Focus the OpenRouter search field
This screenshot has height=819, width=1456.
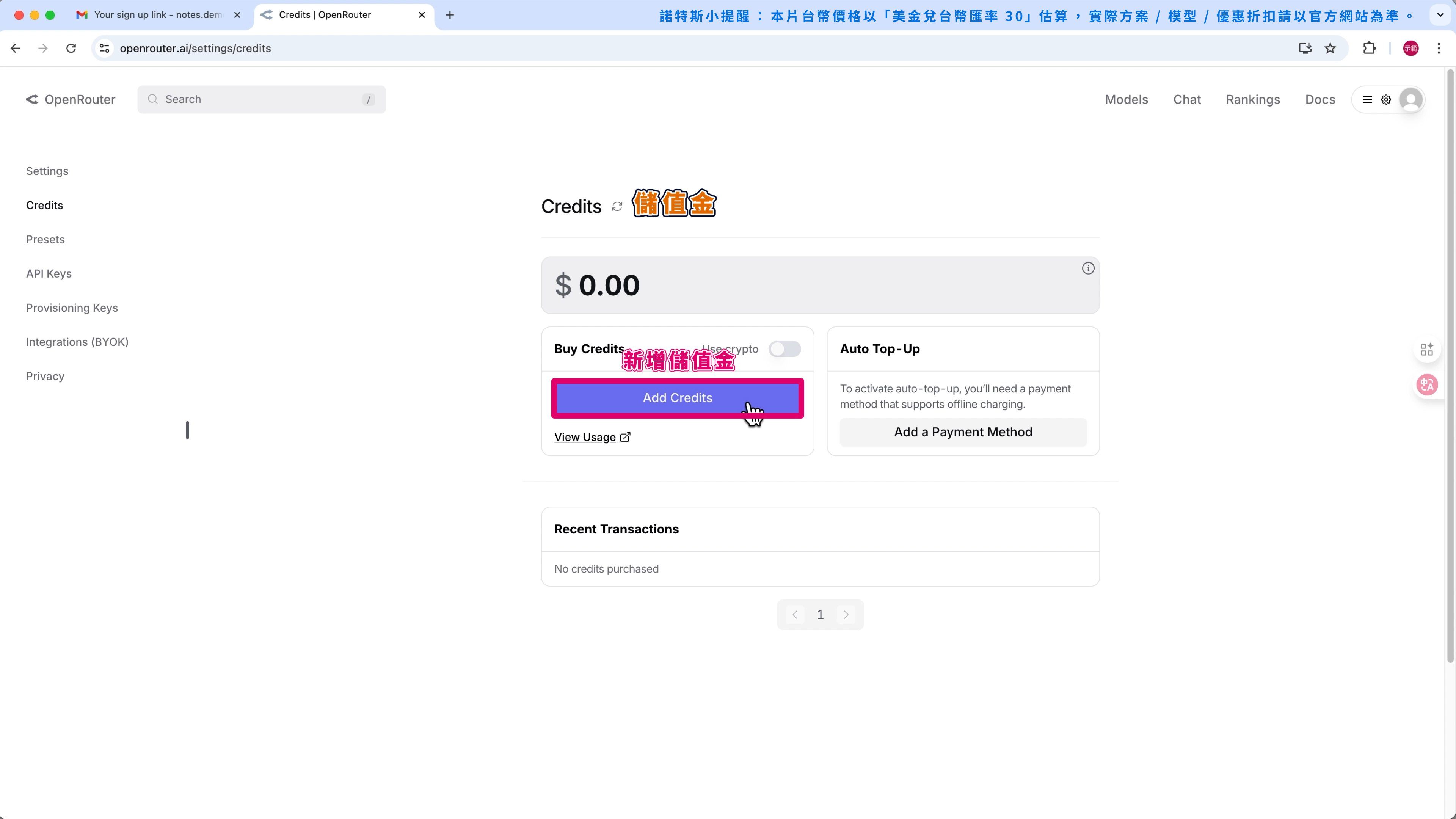click(x=261, y=99)
